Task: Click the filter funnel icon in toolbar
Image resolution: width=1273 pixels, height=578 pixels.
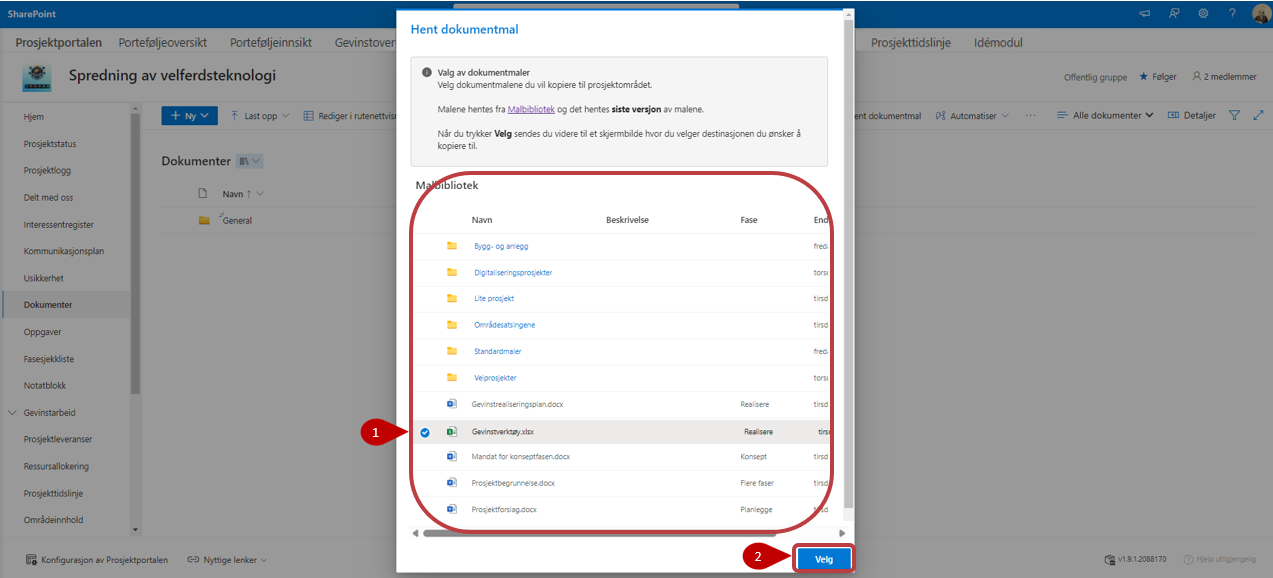Action: [x=1234, y=116]
